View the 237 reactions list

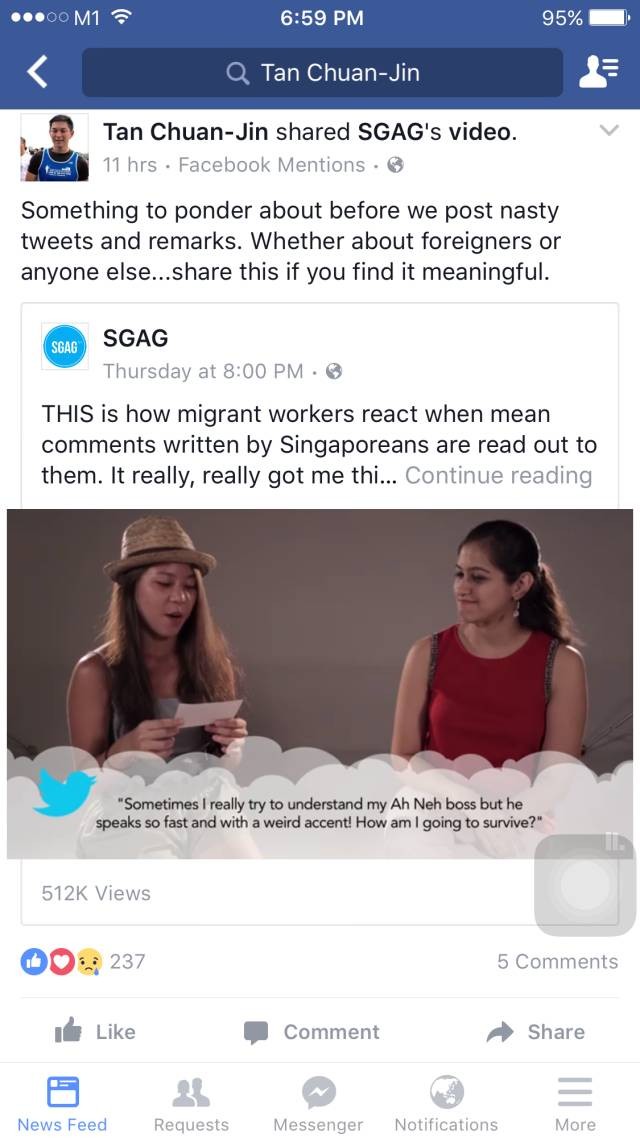[83, 962]
